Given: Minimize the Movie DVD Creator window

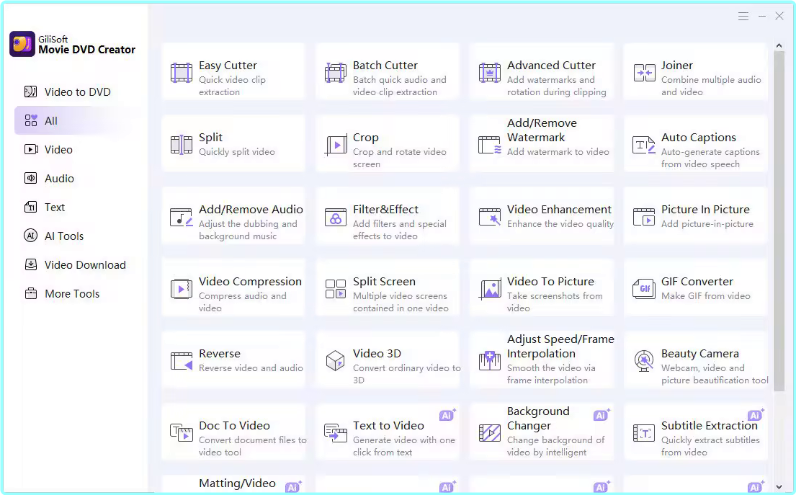Looking at the screenshot, I should (x=762, y=16).
